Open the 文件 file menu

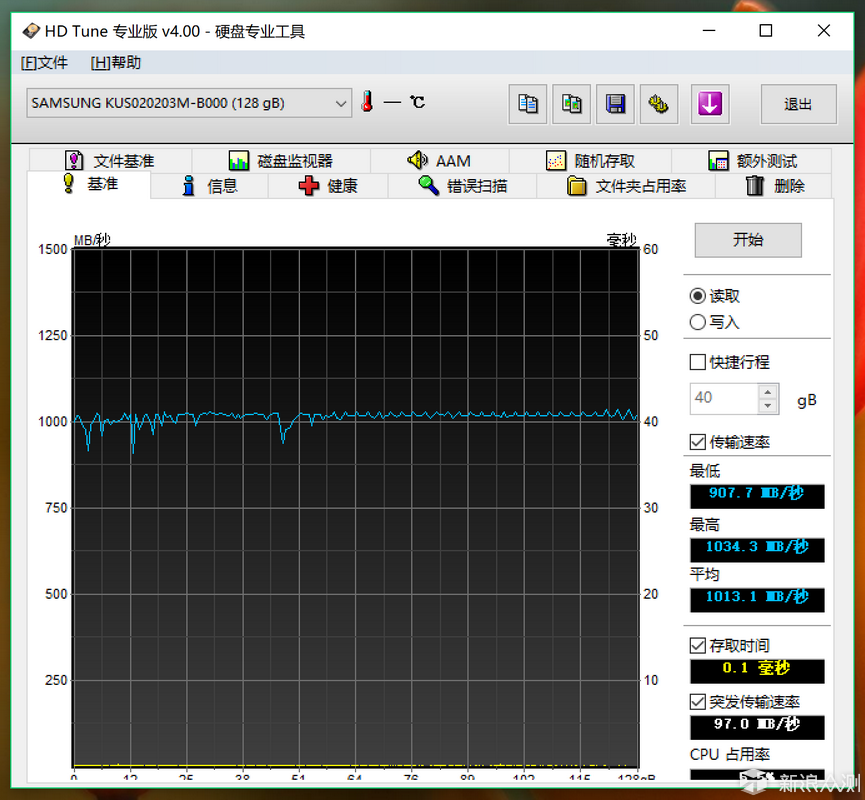(x=44, y=62)
